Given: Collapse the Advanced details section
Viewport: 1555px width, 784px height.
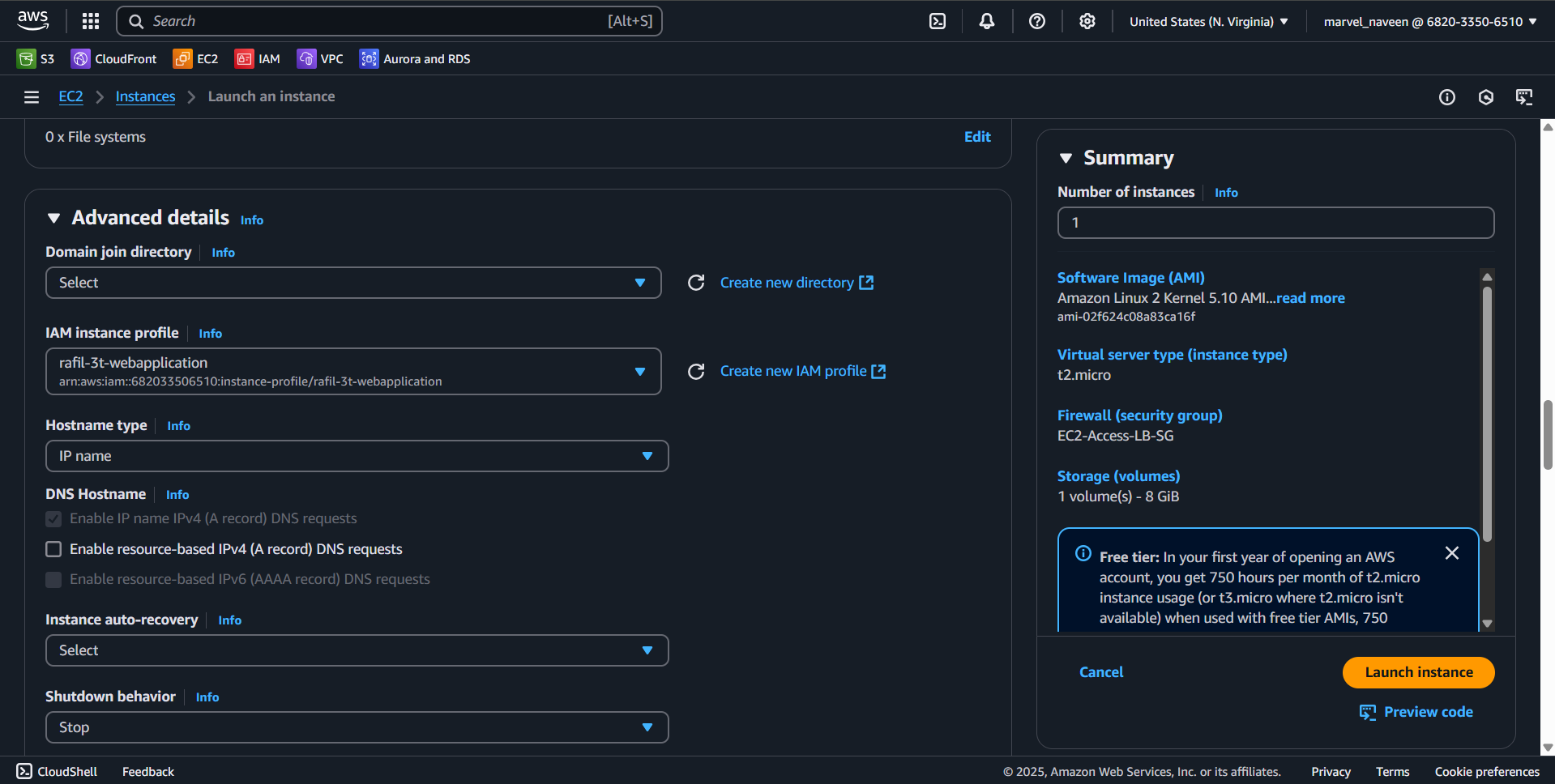Looking at the screenshot, I should click(54, 218).
